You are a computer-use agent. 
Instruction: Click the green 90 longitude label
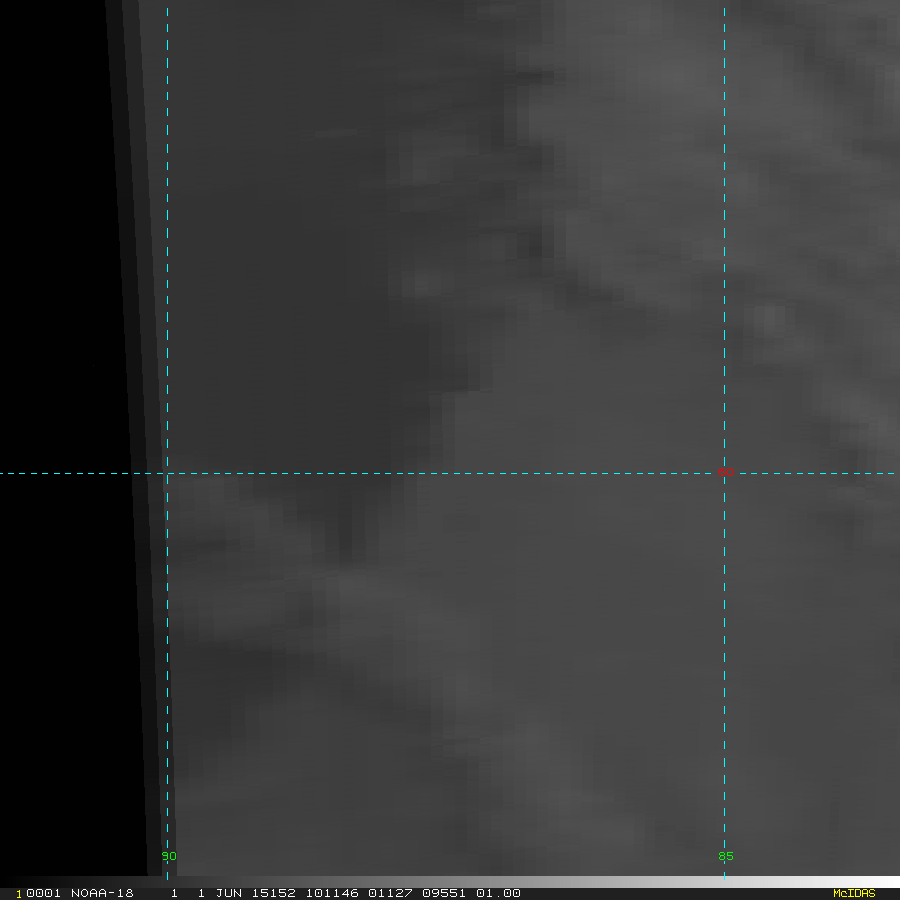click(169, 856)
